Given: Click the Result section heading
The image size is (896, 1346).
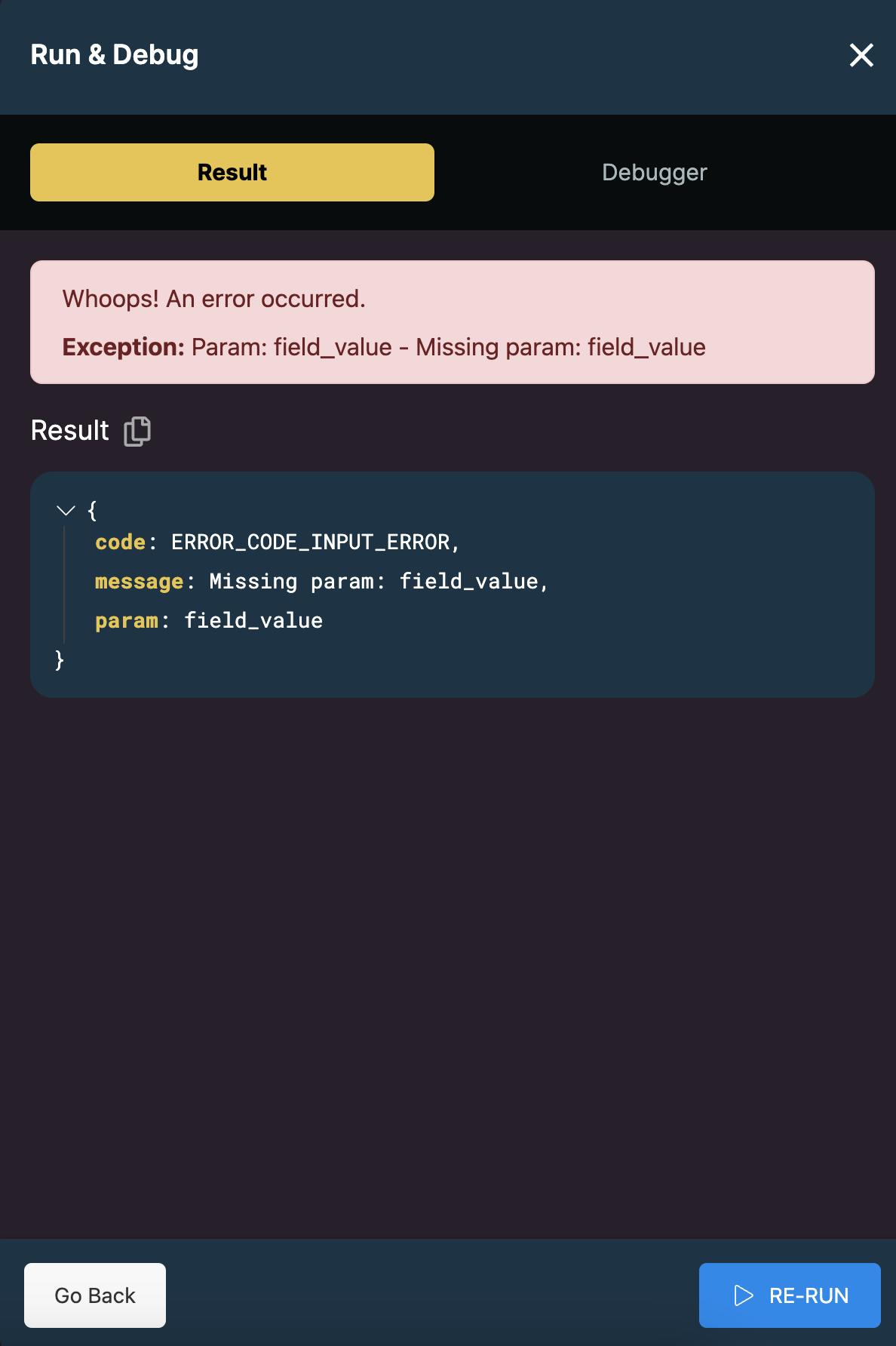Looking at the screenshot, I should (70, 431).
